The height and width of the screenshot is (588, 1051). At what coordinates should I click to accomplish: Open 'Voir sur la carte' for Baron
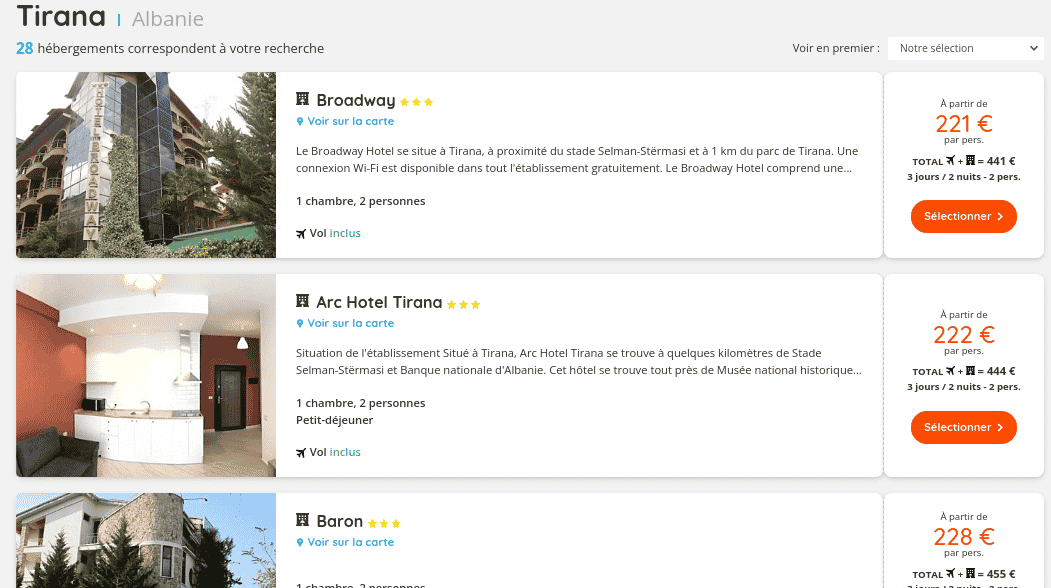[x=350, y=542]
